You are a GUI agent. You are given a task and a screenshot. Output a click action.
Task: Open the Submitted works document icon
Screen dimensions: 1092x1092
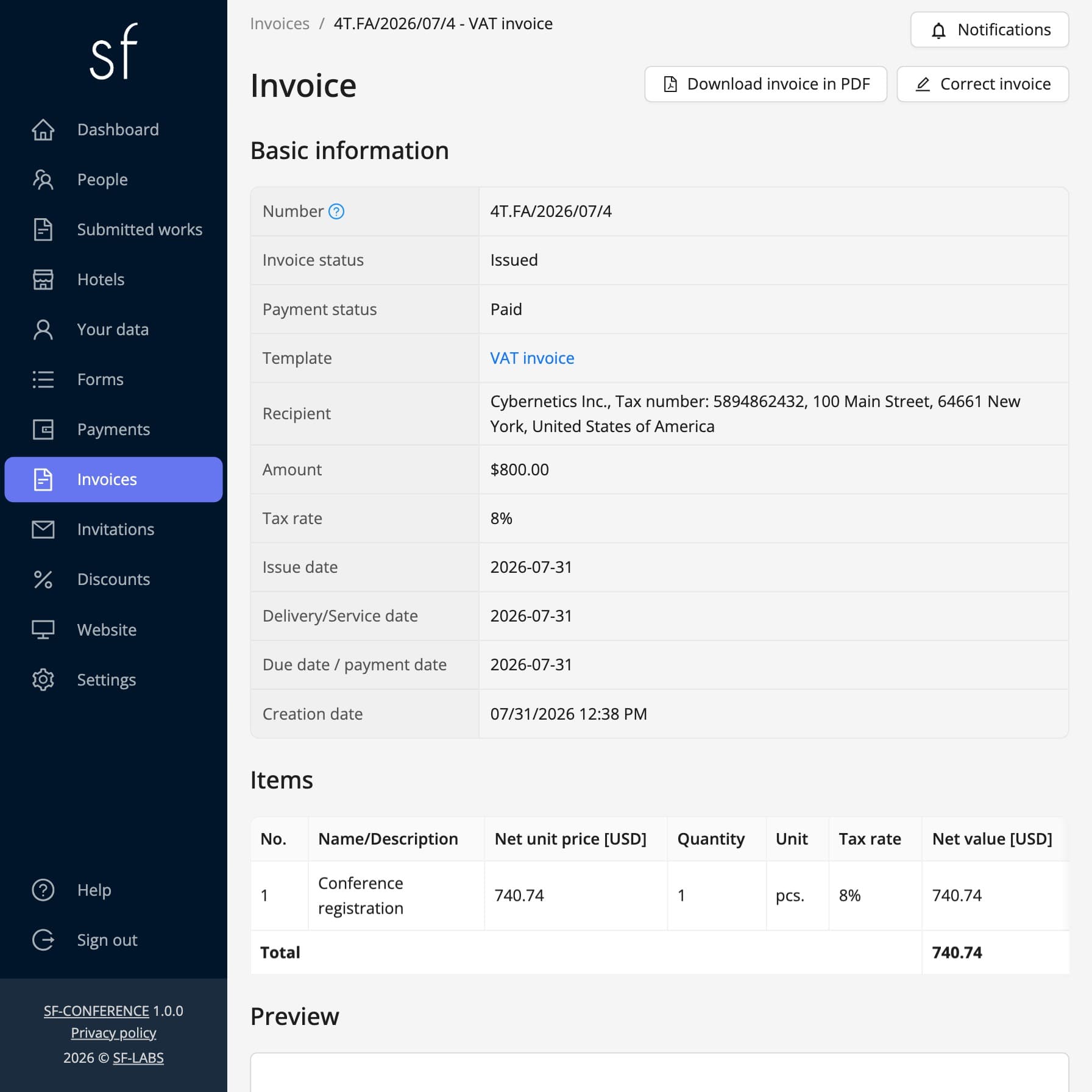43,230
